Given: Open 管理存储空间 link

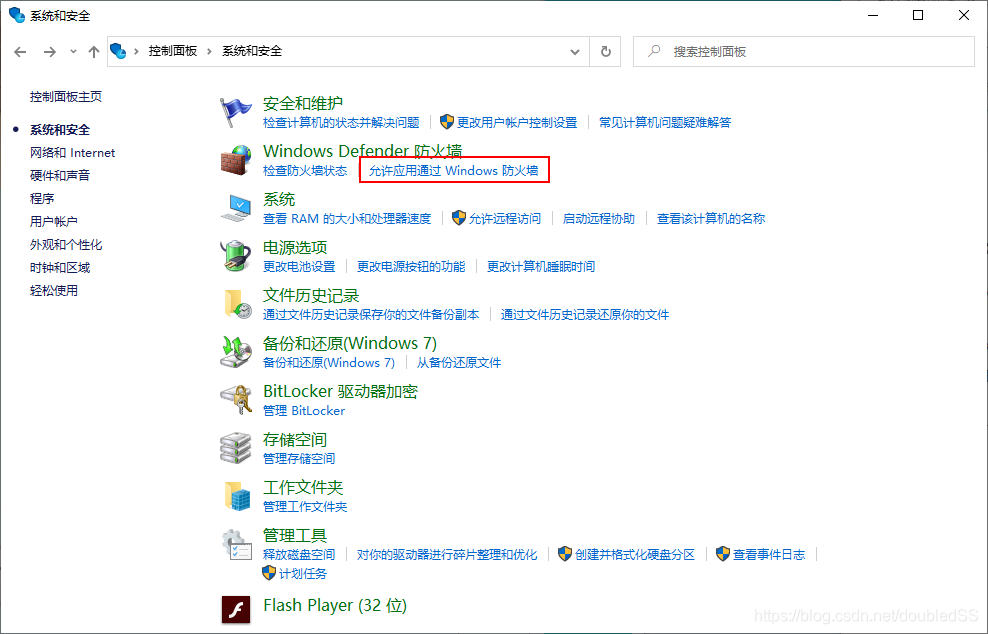Looking at the screenshot, I should click(x=299, y=458).
